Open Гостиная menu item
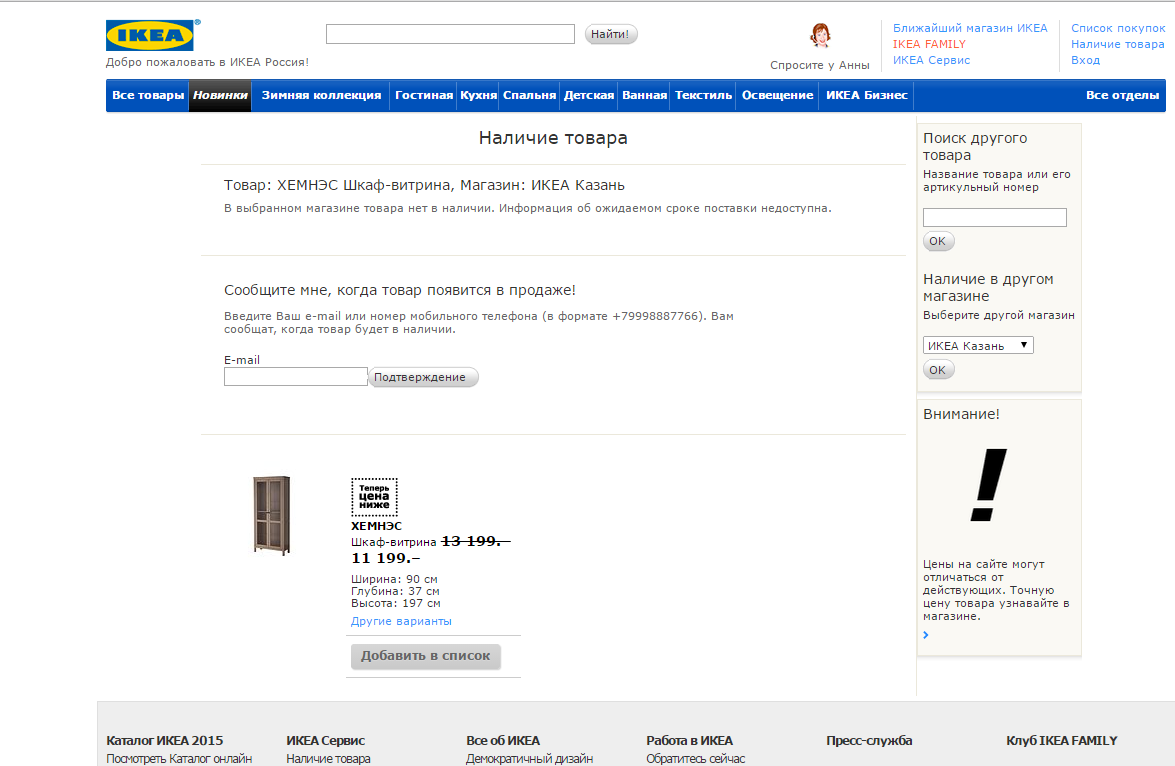This screenshot has height=766, width=1175. point(423,95)
